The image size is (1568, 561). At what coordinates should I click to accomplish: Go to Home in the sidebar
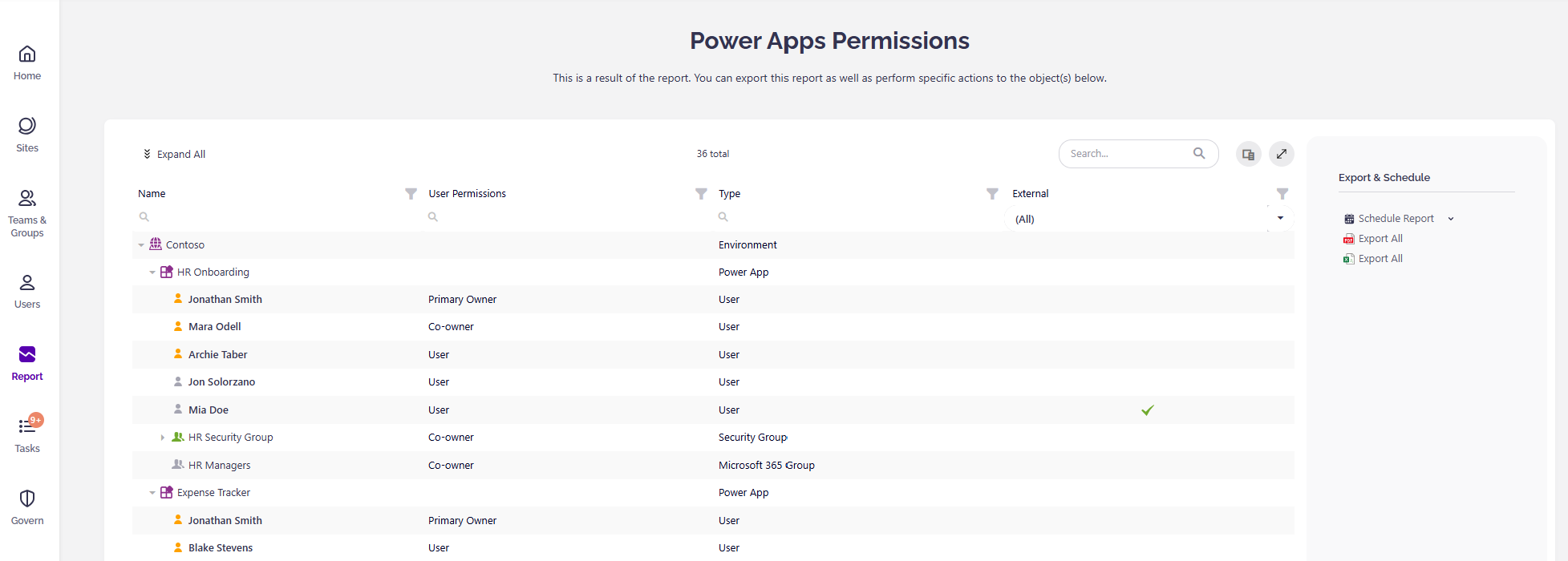[27, 63]
